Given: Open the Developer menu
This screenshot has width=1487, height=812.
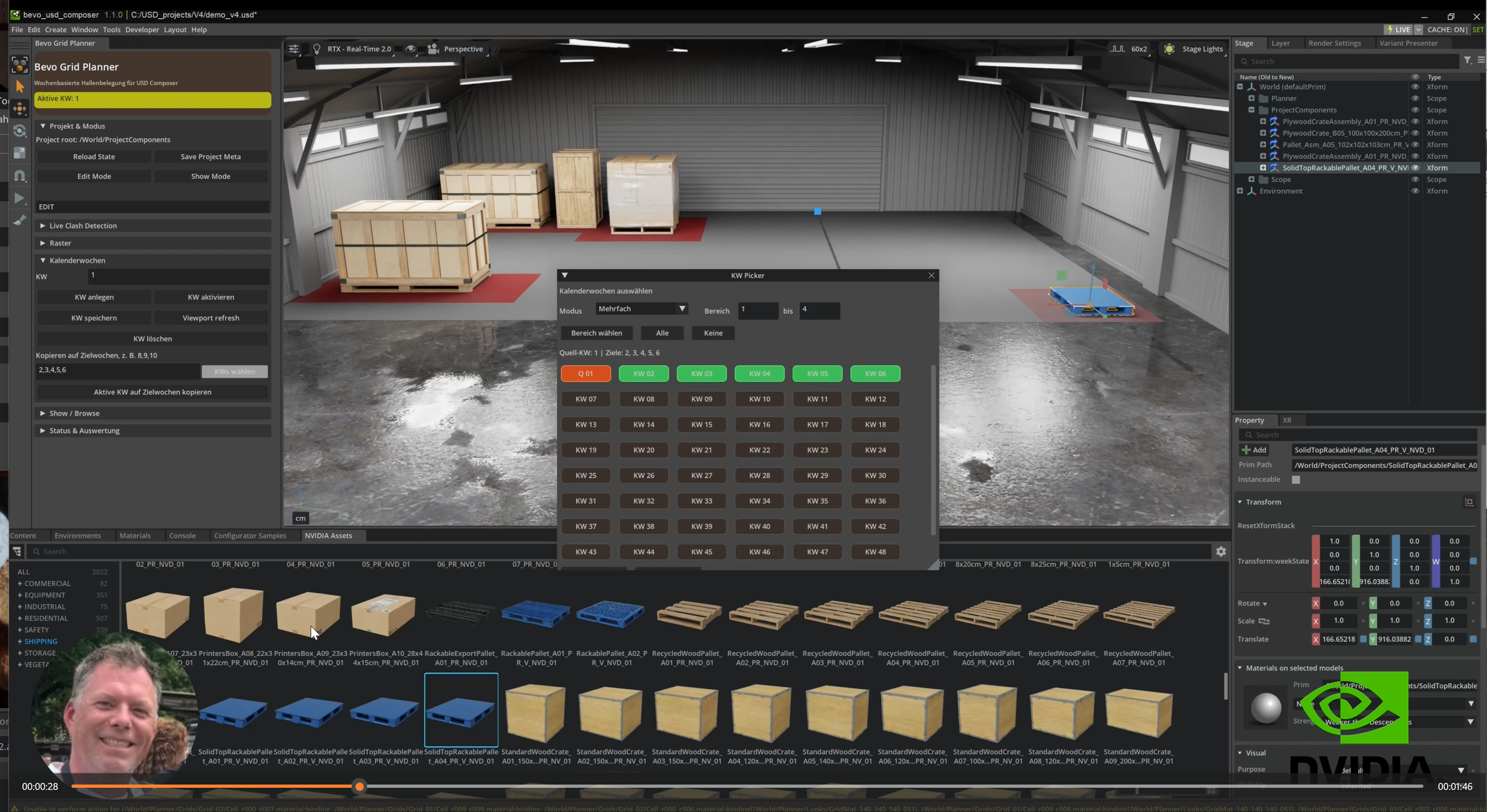Looking at the screenshot, I should [142, 30].
